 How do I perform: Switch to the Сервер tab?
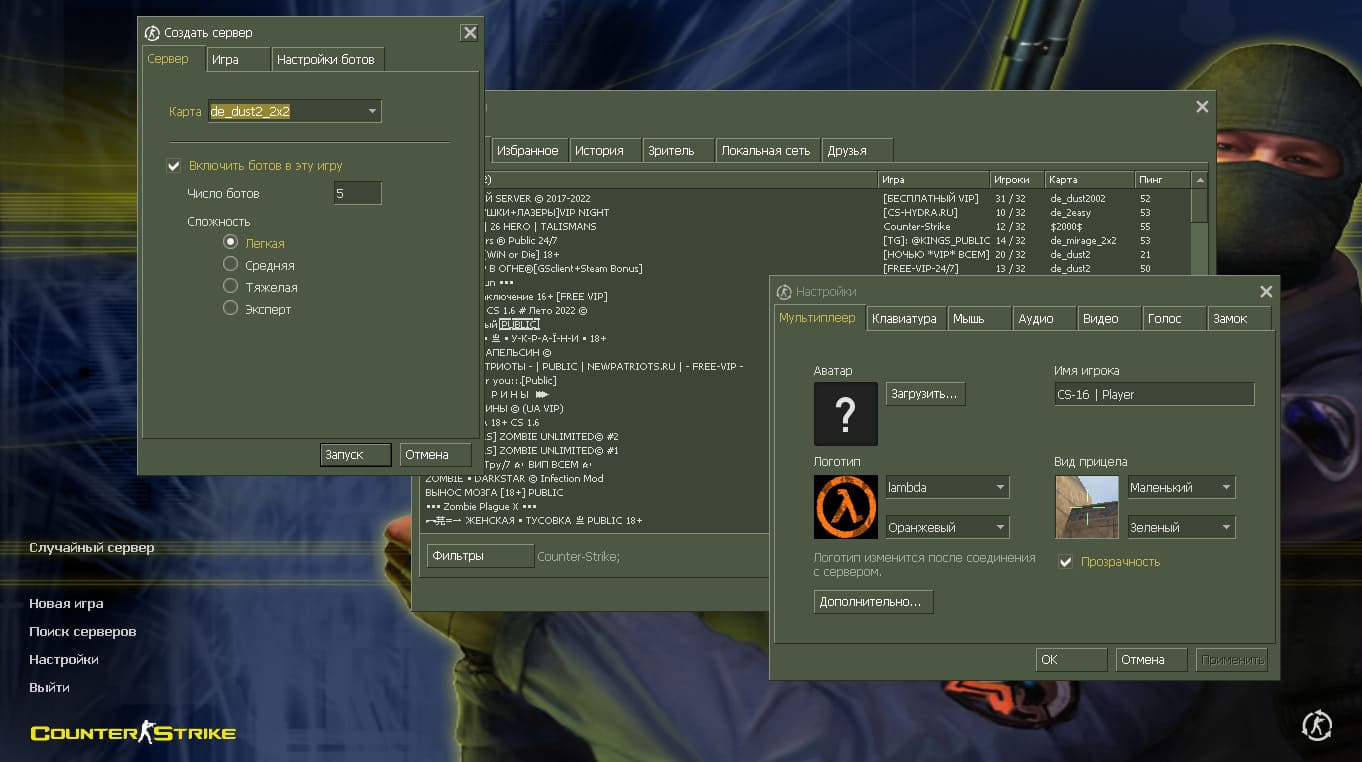pos(171,59)
